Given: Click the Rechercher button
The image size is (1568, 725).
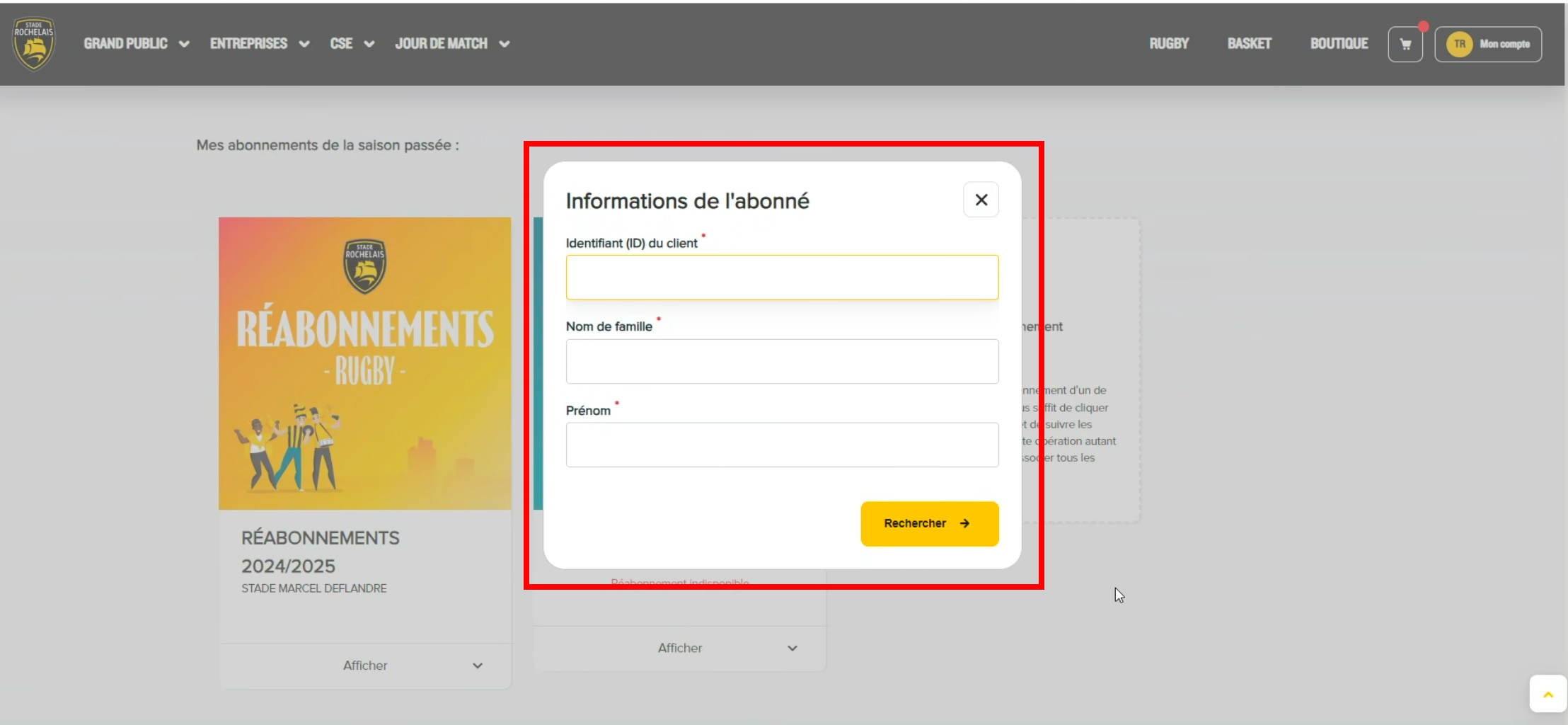Looking at the screenshot, I should click(x=929, y=524).
